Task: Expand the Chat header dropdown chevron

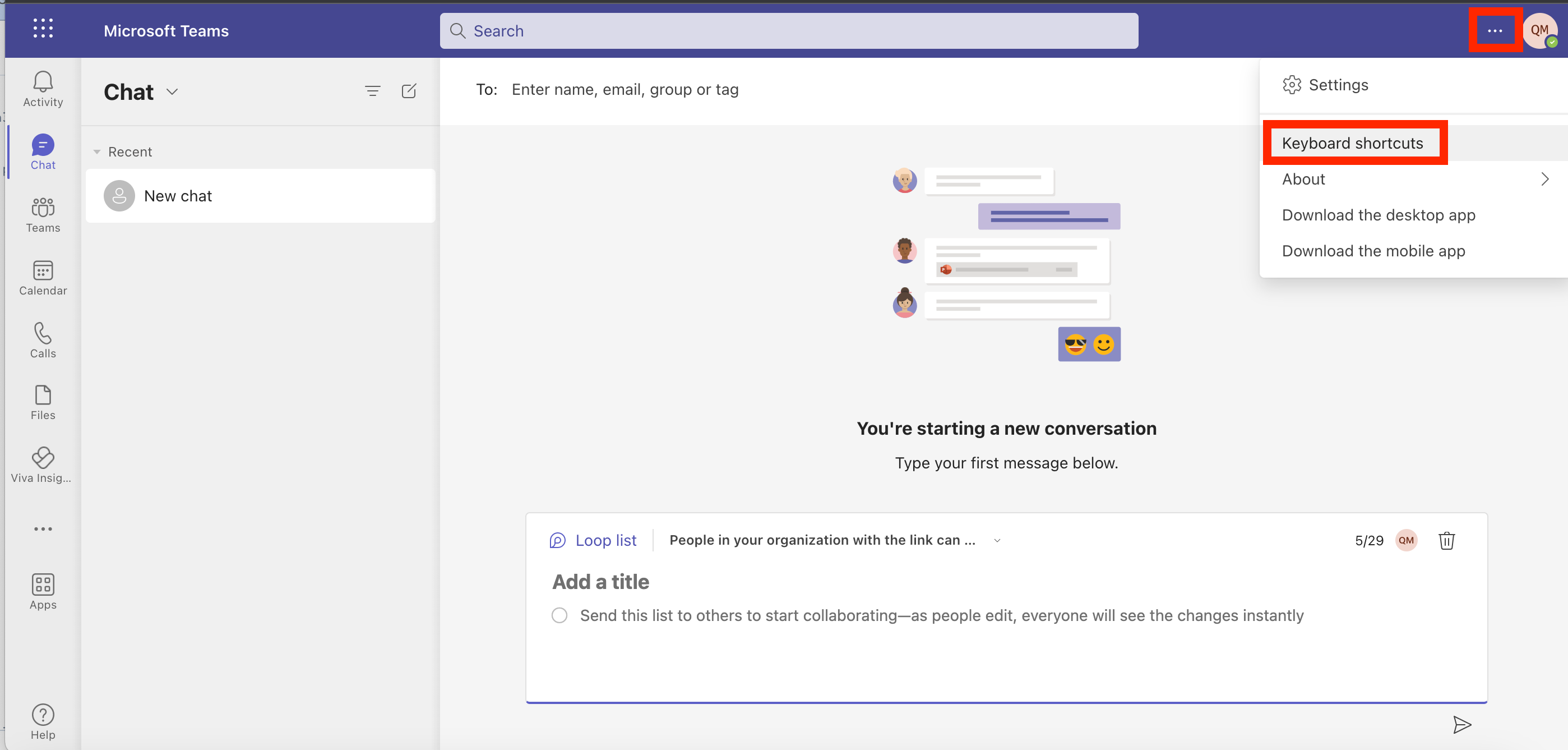Action: point(172,92)
